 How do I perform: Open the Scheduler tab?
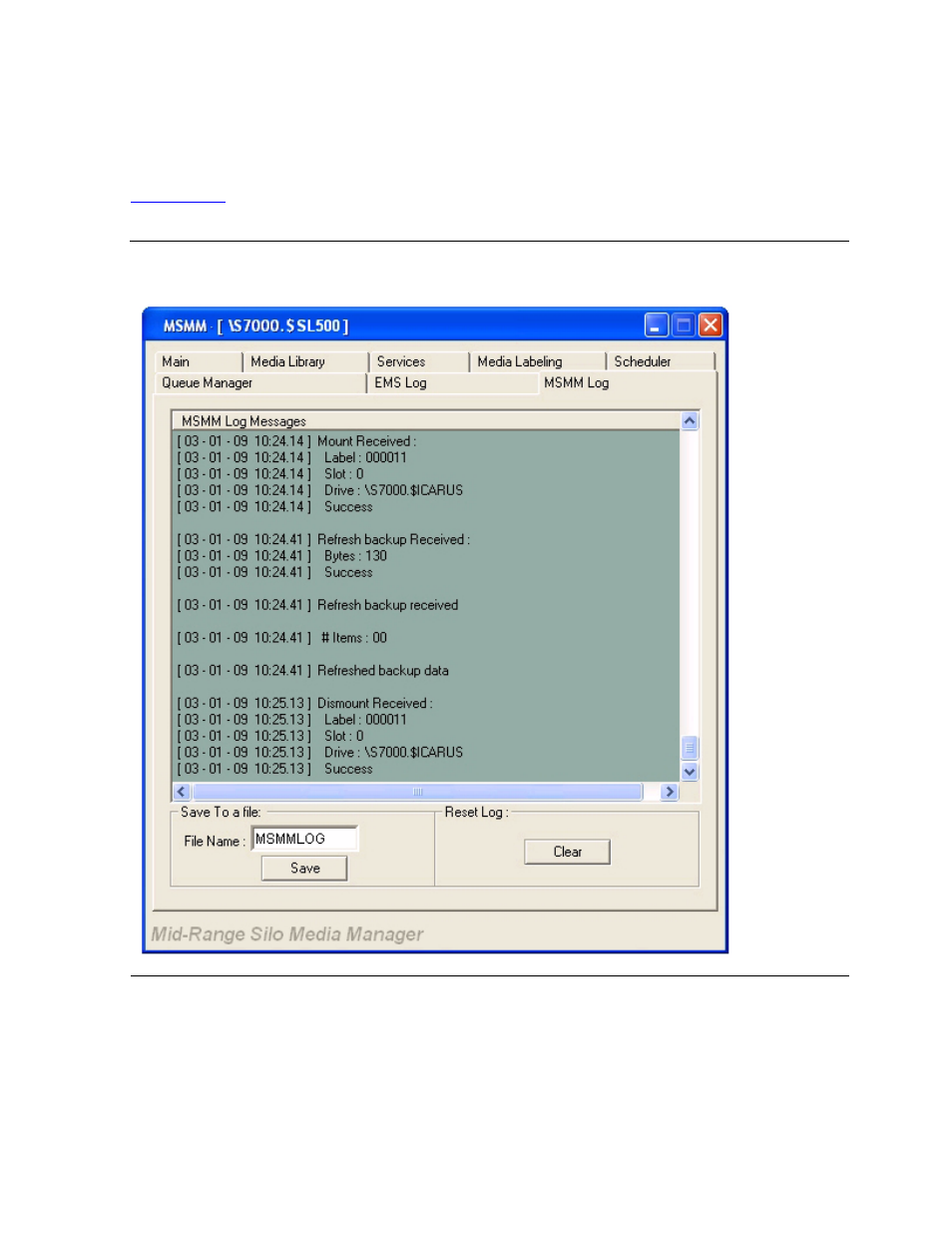pyautogui.click(x=661, y=361)
